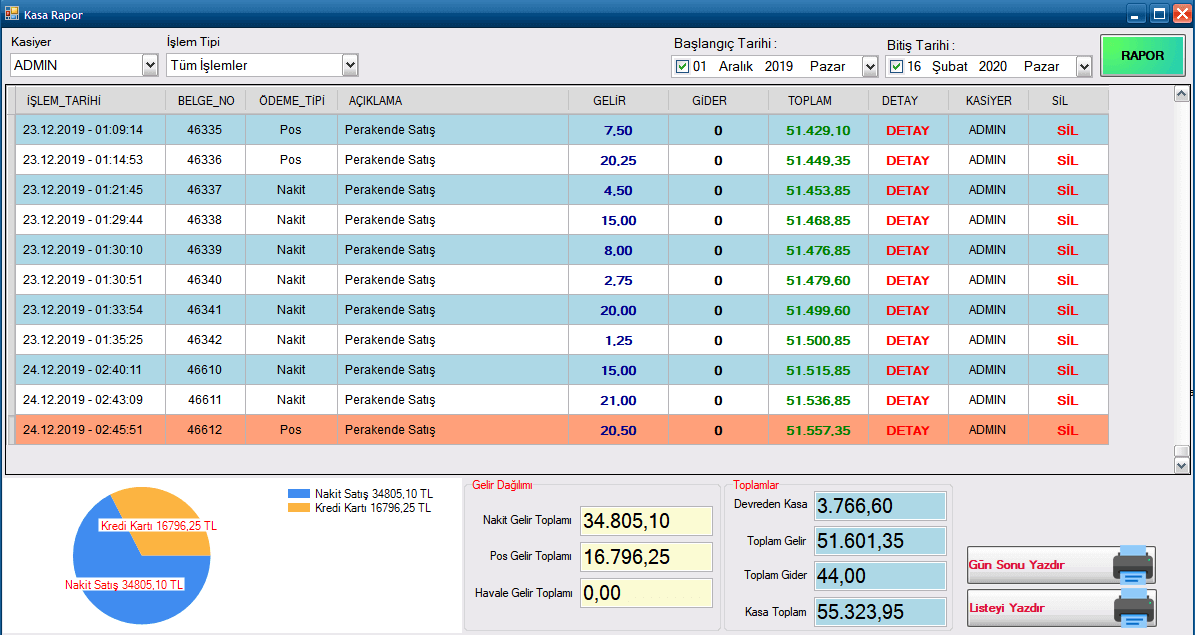Click SİL for document 46338
Viewport: 1195px width, 635px height.
coord(1068,220)
